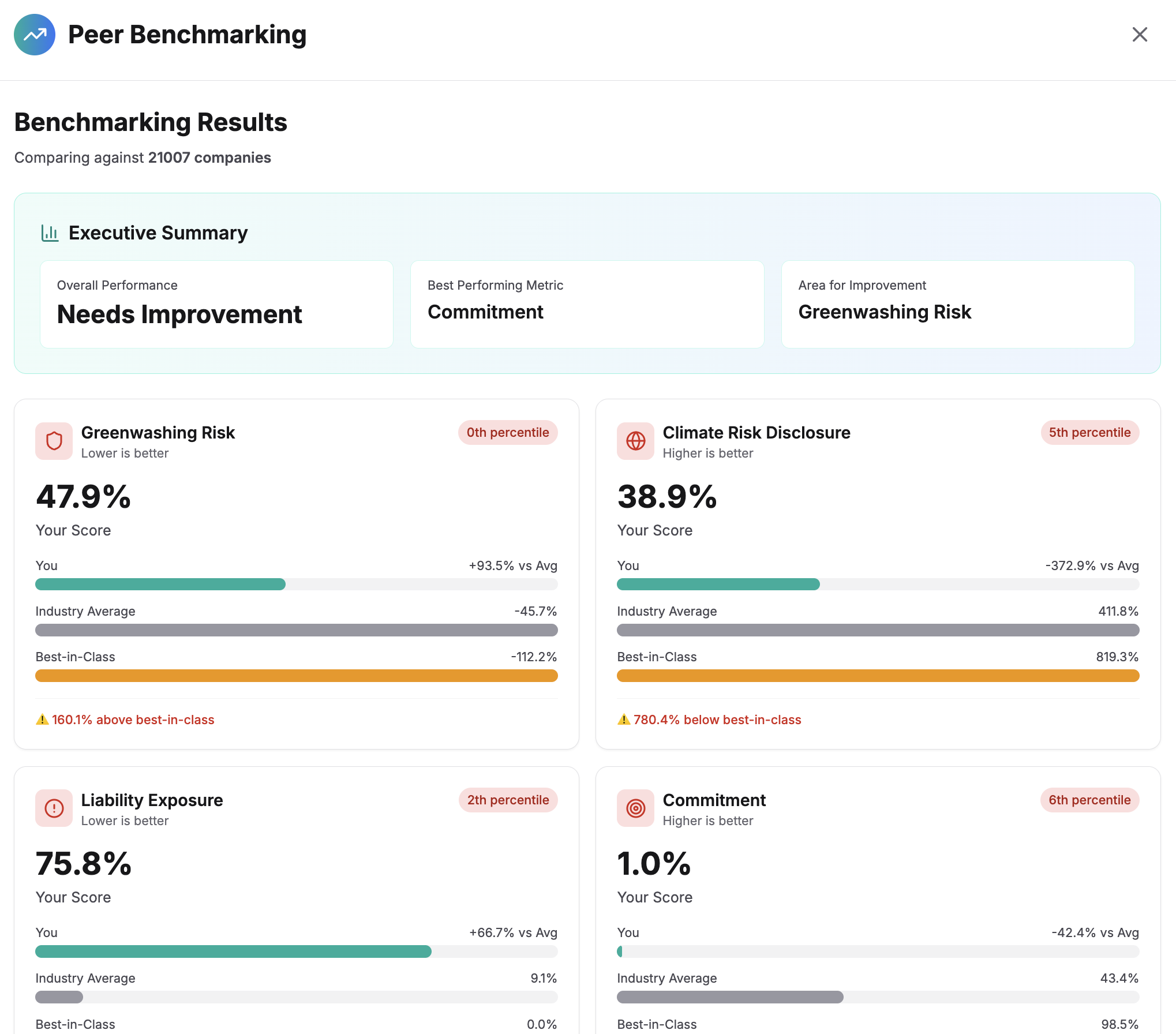Viewport: 1176px width, 1034px height.
Task: Click the orange Best-in-Class bar in Climate Risk Disclosure
Action: 877,675
